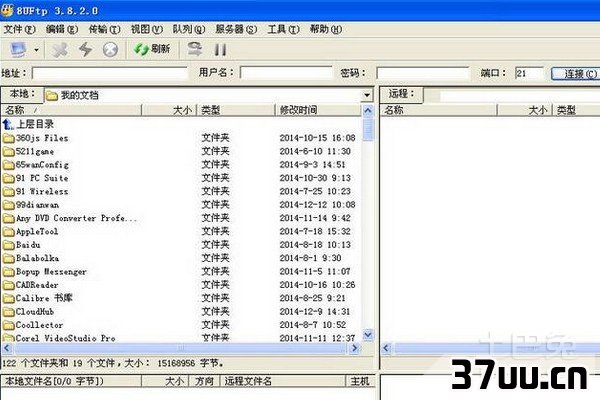The image size is (600, 400).
Task: Click the local horizontal scrollbar thumb
Action: (181, 348)
